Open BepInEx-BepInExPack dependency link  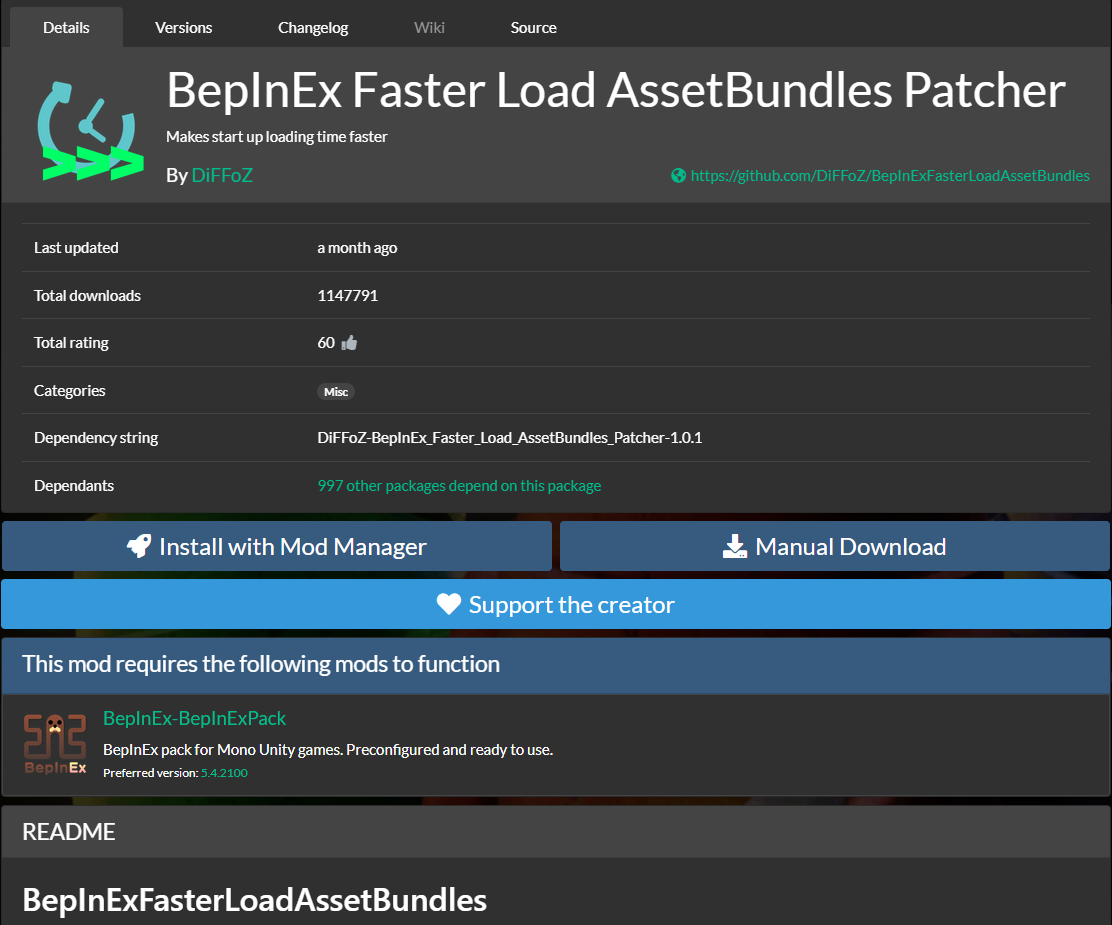194,719
